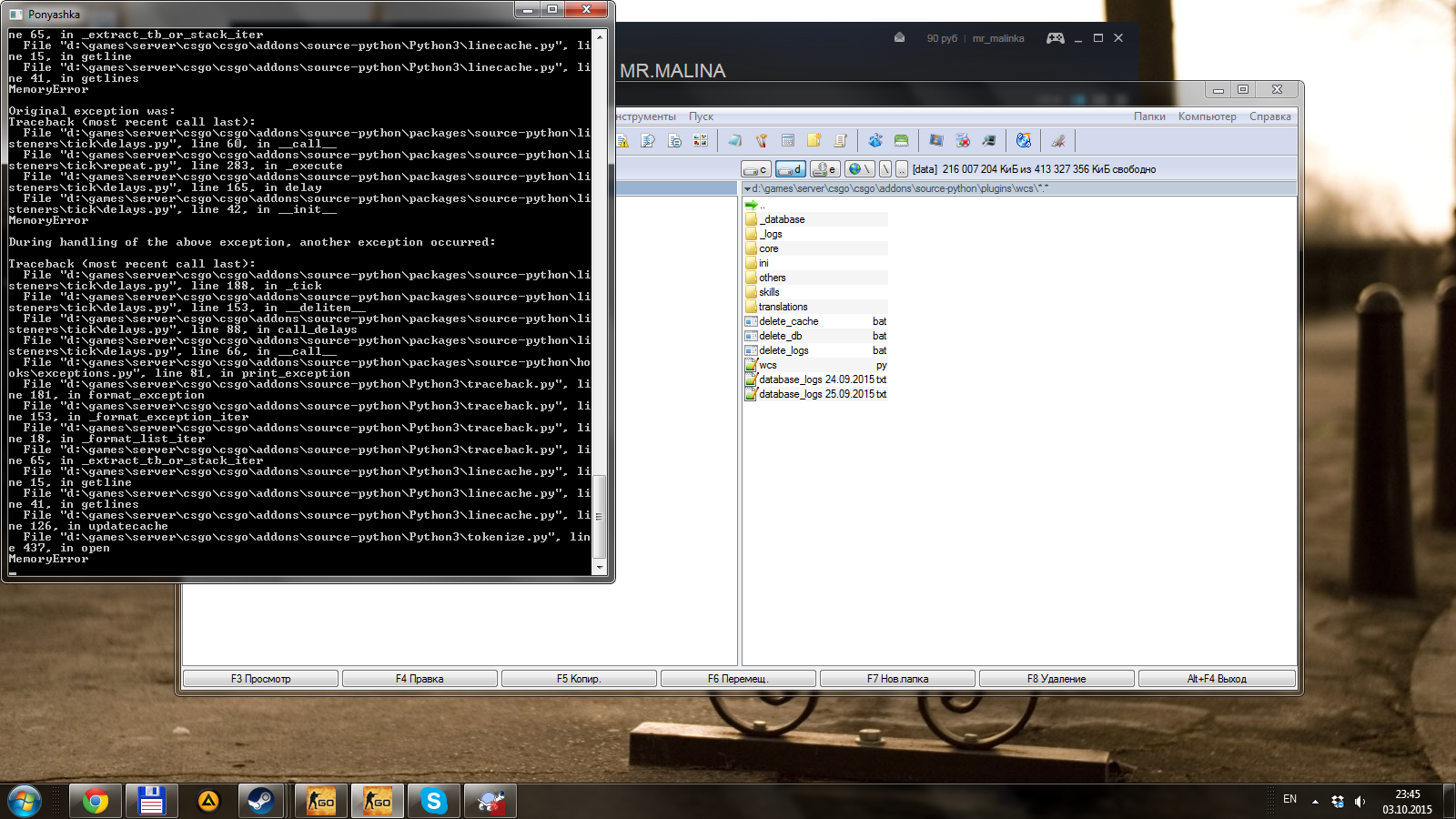Viewport: 1456px width, 819px height.
Task: Open the wcs.py file
Action: (x=768, y=365)
